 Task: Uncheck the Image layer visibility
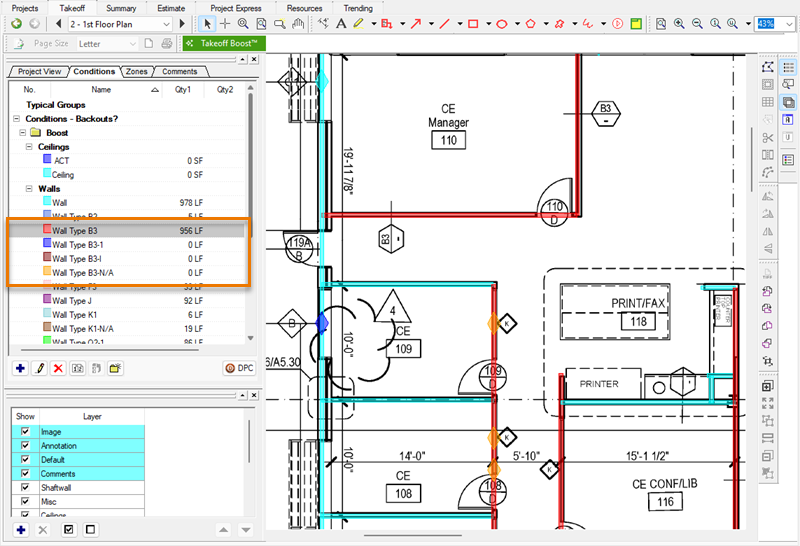(25, 432)
